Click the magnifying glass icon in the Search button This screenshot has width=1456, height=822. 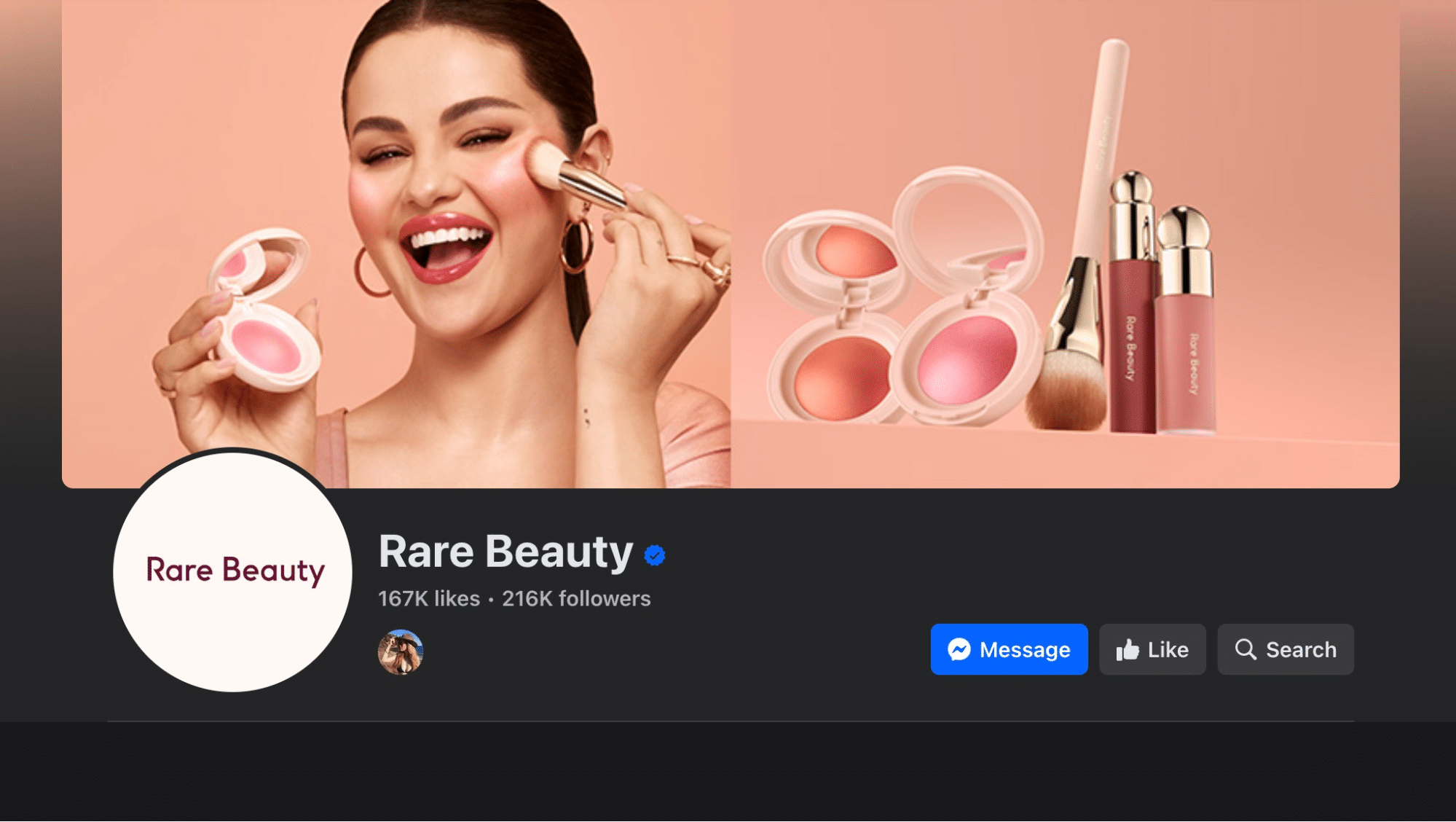pyautogui.click(x=1247, y=649)
